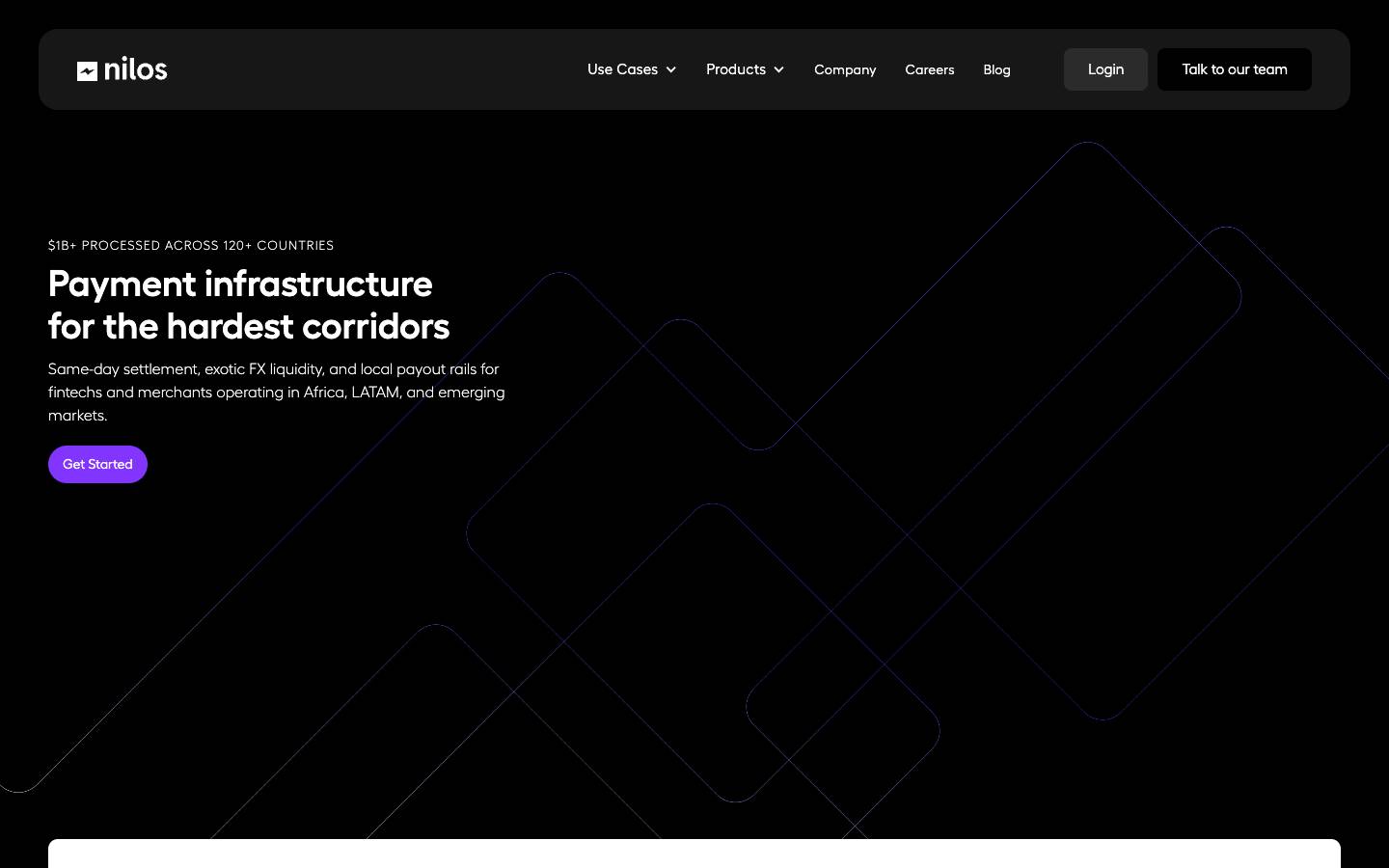The width and height of the screenshot is (1389, 868).
Task: Go to the Company page
Action: click(845, 69)
